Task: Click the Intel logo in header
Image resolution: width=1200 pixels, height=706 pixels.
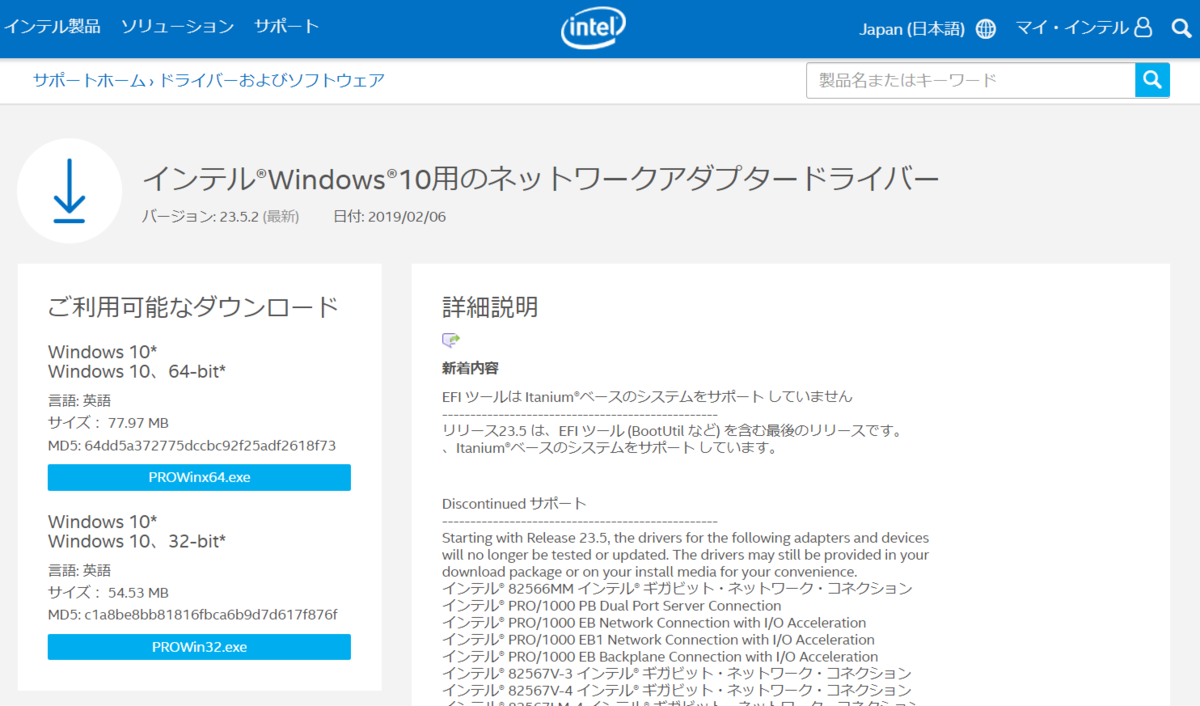Action: (x=594, y=28)
